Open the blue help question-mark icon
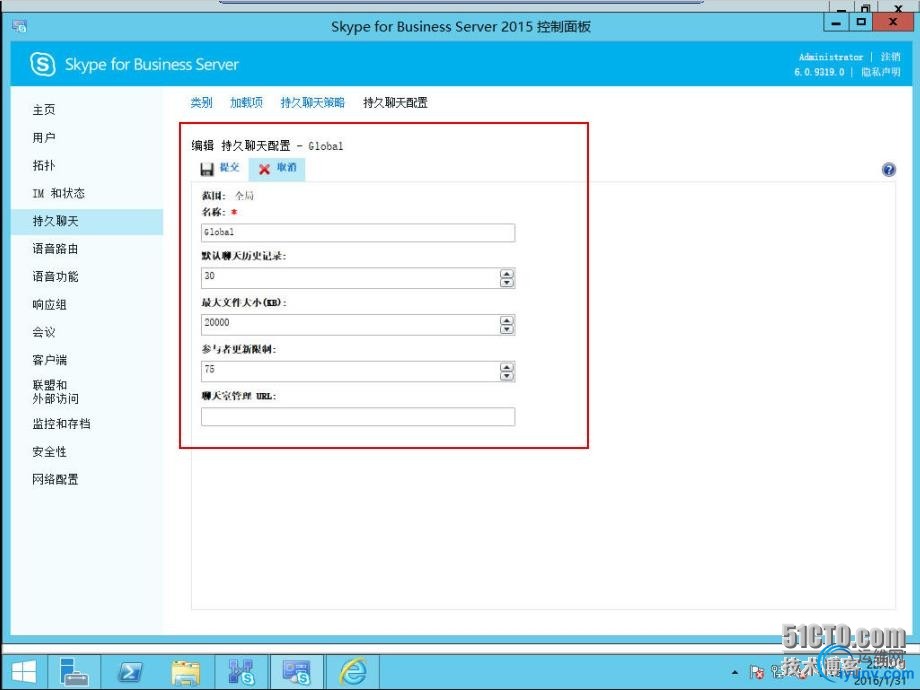 point(888,170)
